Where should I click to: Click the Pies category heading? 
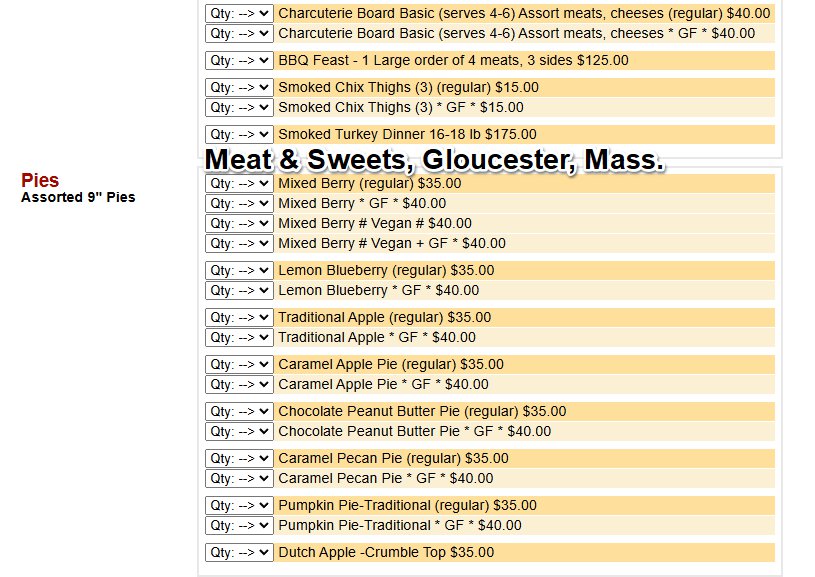pos(40,181)
